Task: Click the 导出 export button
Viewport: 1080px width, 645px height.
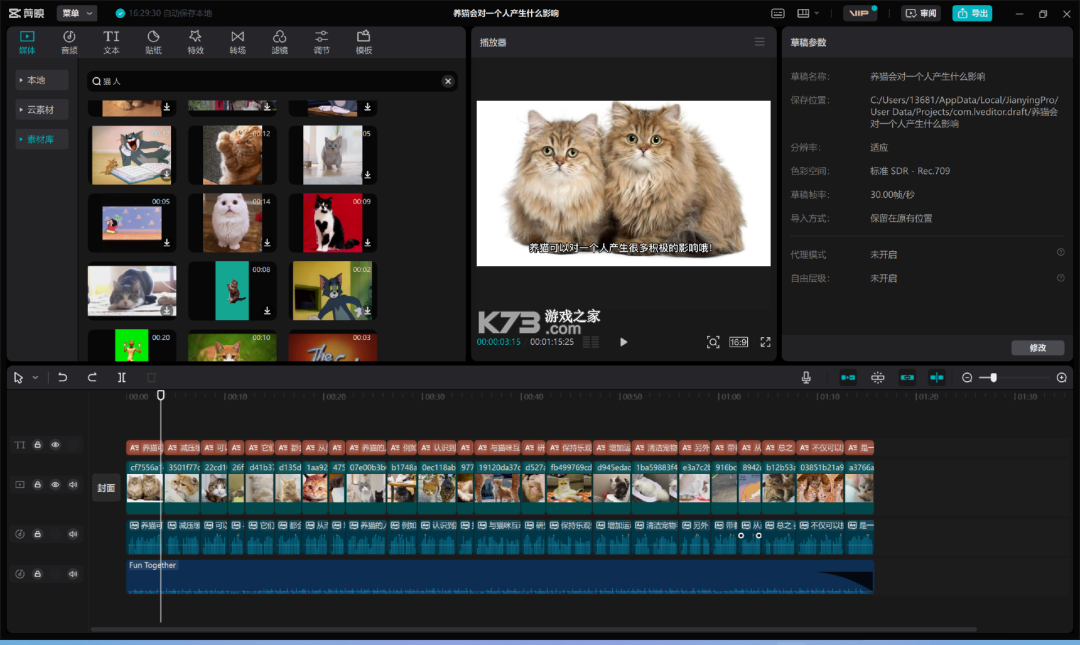Action: click(x=972, y=13)
